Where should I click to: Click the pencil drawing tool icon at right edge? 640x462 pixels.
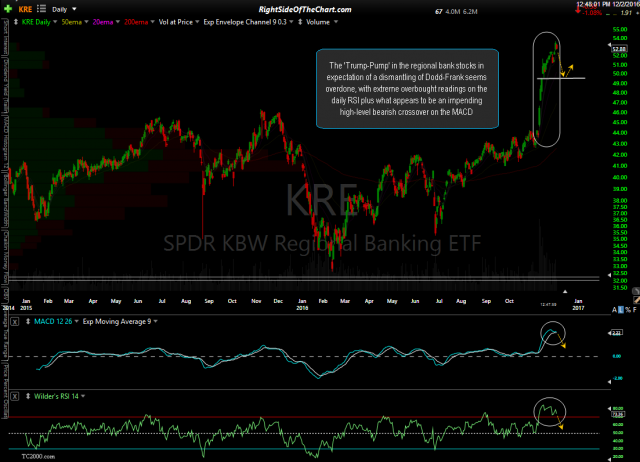(x=636, y=300)
